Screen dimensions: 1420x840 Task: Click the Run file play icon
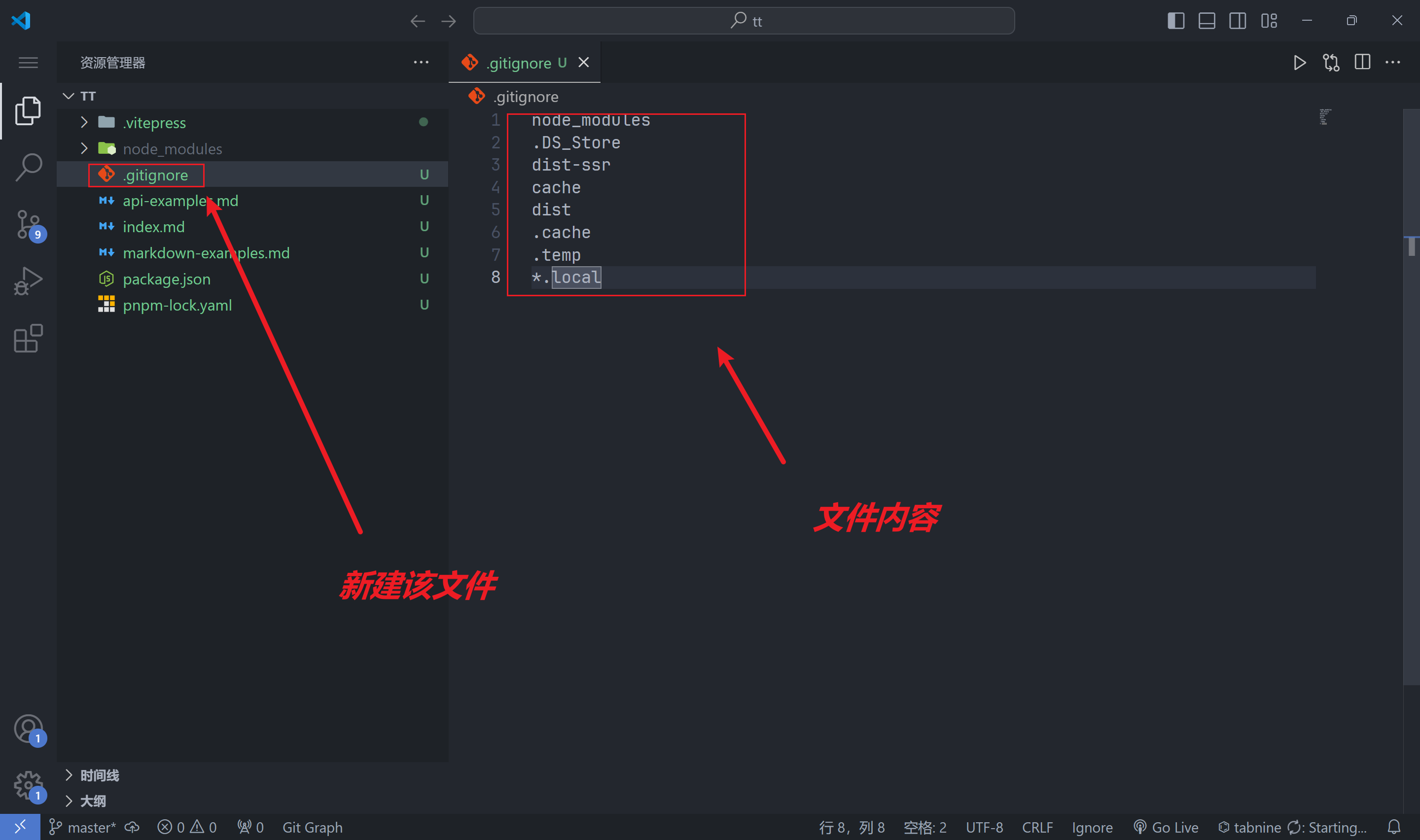1300,62
